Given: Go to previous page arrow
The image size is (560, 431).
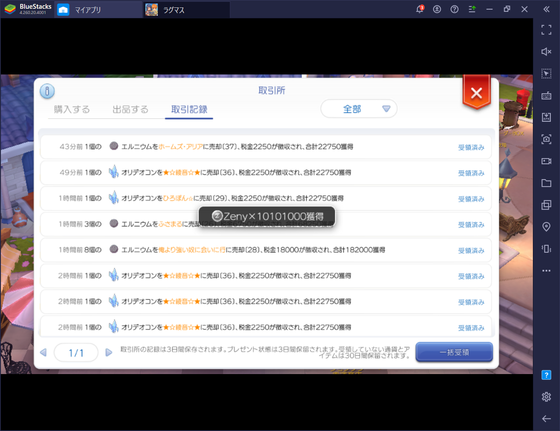Looking at the screenshot, I should pos(43,353).
